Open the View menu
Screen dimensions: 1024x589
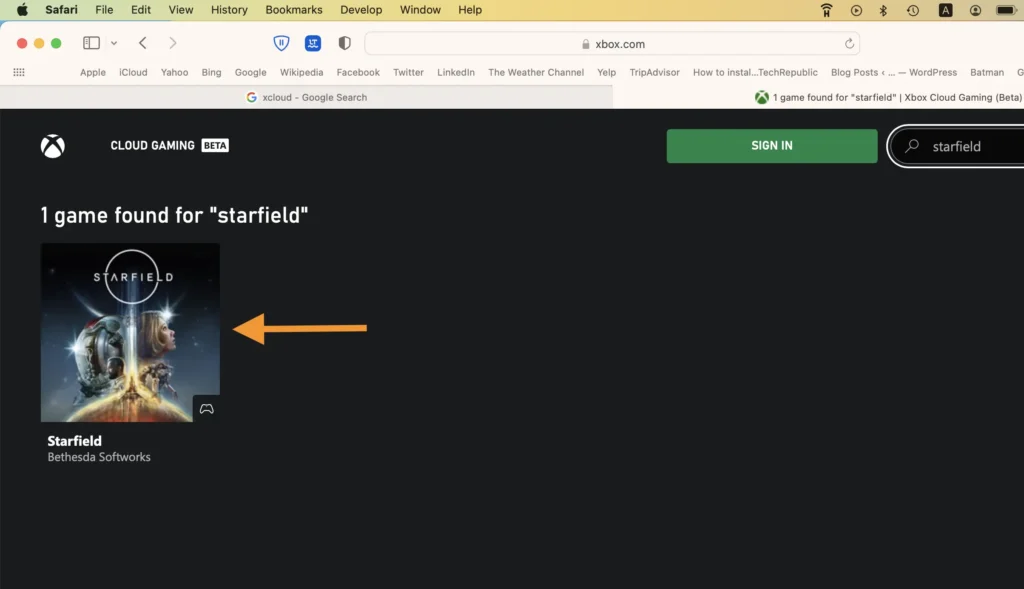(181, 10)
